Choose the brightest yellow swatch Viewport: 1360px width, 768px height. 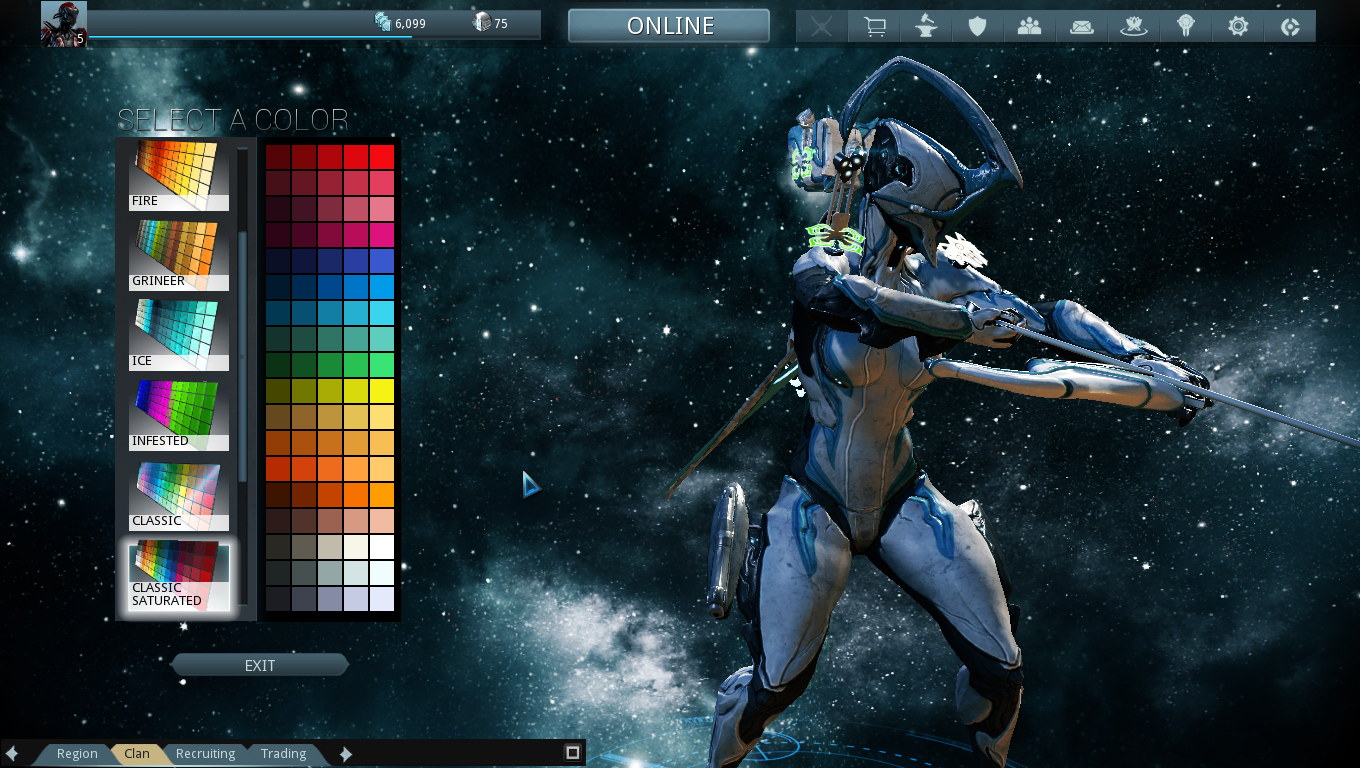[x=382, y=391]
